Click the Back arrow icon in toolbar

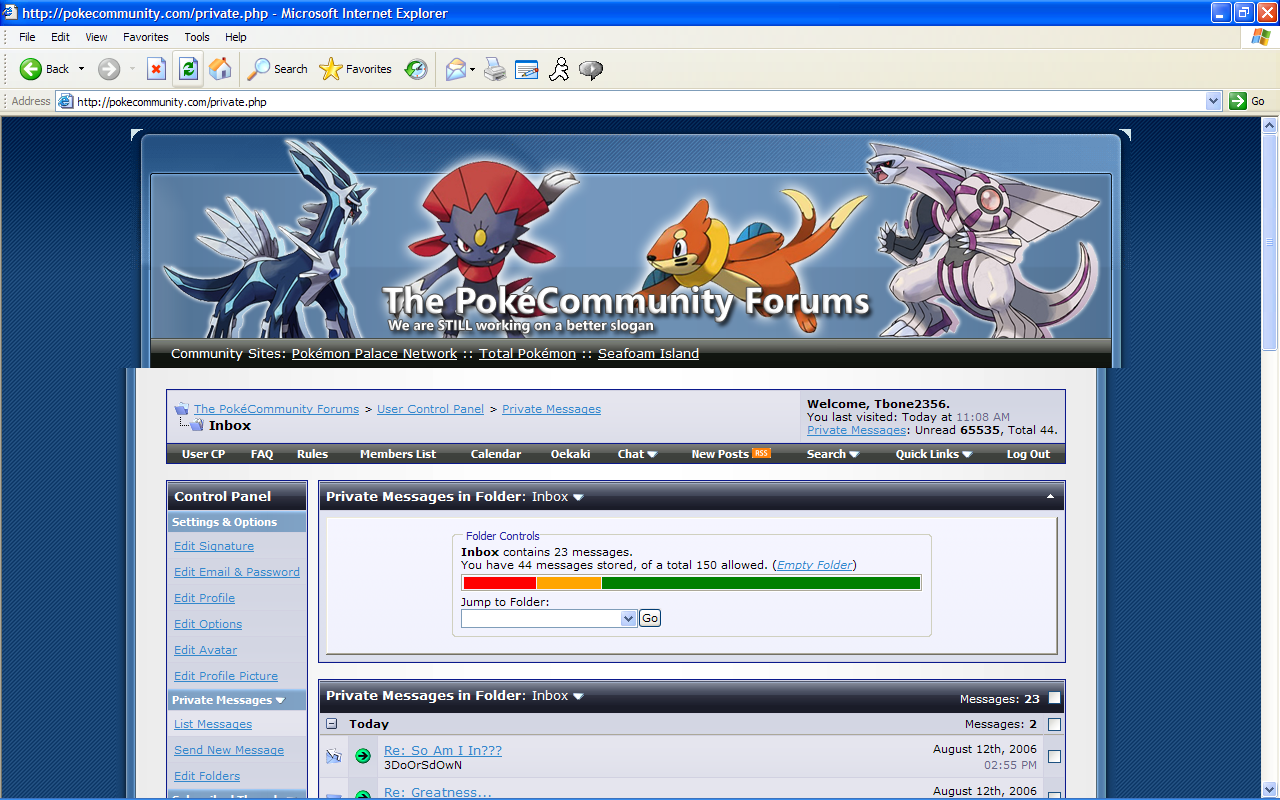(31, 69)
